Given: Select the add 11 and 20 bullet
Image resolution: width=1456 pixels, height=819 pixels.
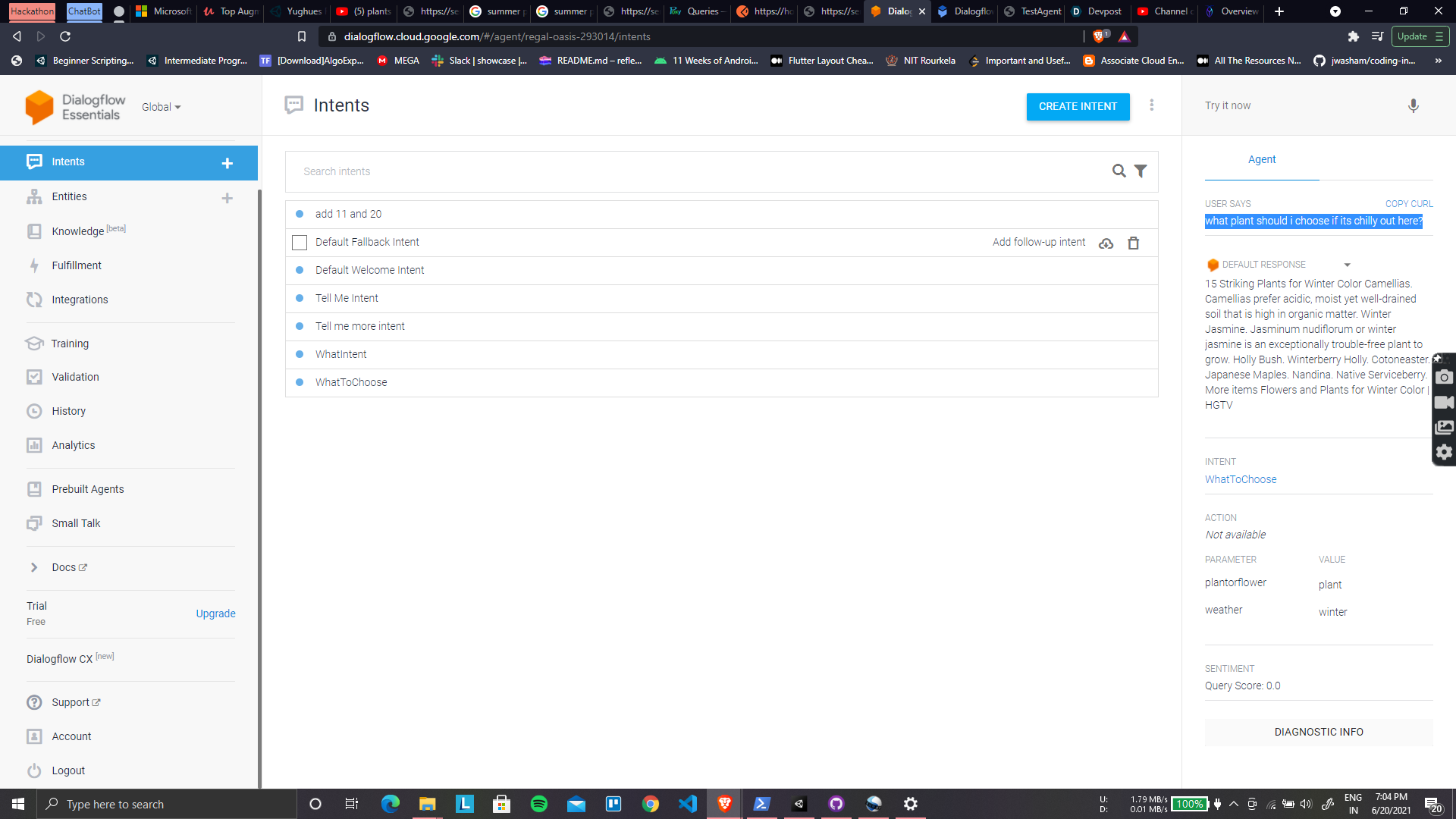Looking at the screenshot, I should coord(300,214).
